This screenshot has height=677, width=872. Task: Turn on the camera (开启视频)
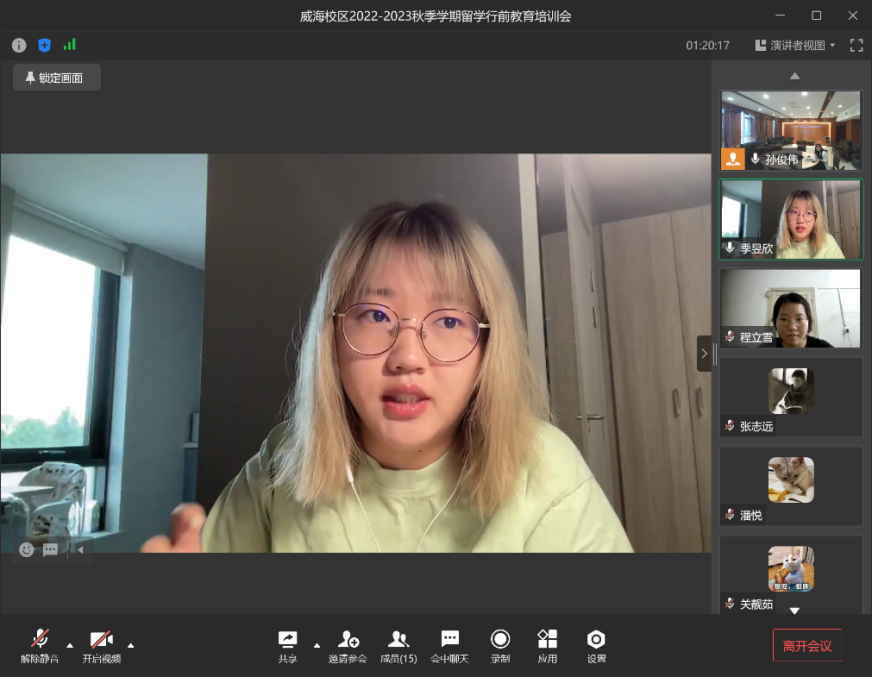(x=101, y=645)
